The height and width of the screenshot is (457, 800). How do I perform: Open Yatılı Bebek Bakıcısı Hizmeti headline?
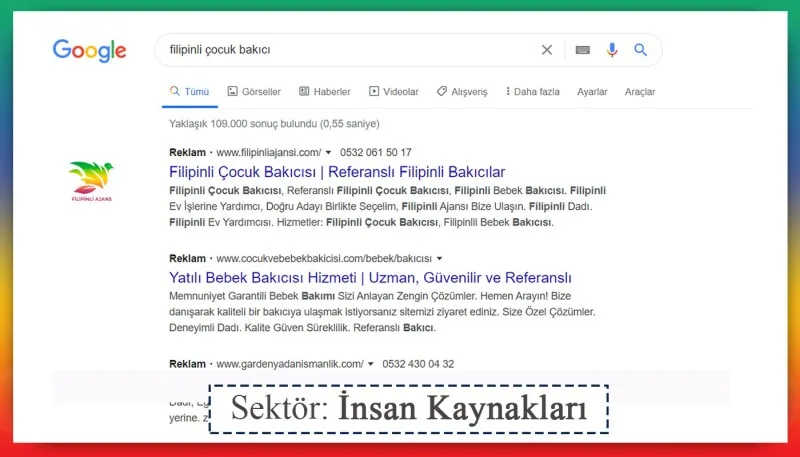(x=370, y=277)
